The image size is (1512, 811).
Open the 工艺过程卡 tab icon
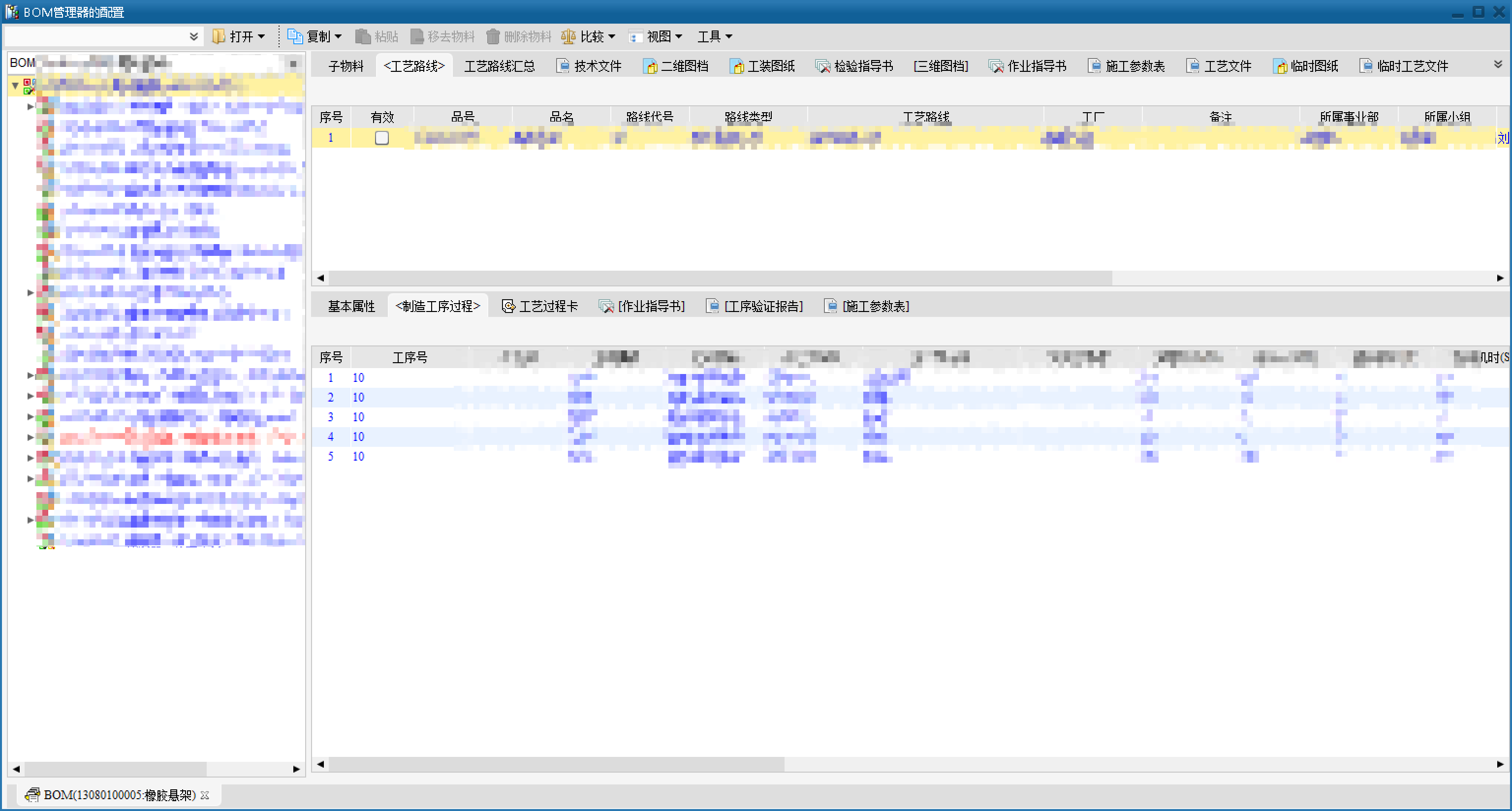[x=508, y=306]
